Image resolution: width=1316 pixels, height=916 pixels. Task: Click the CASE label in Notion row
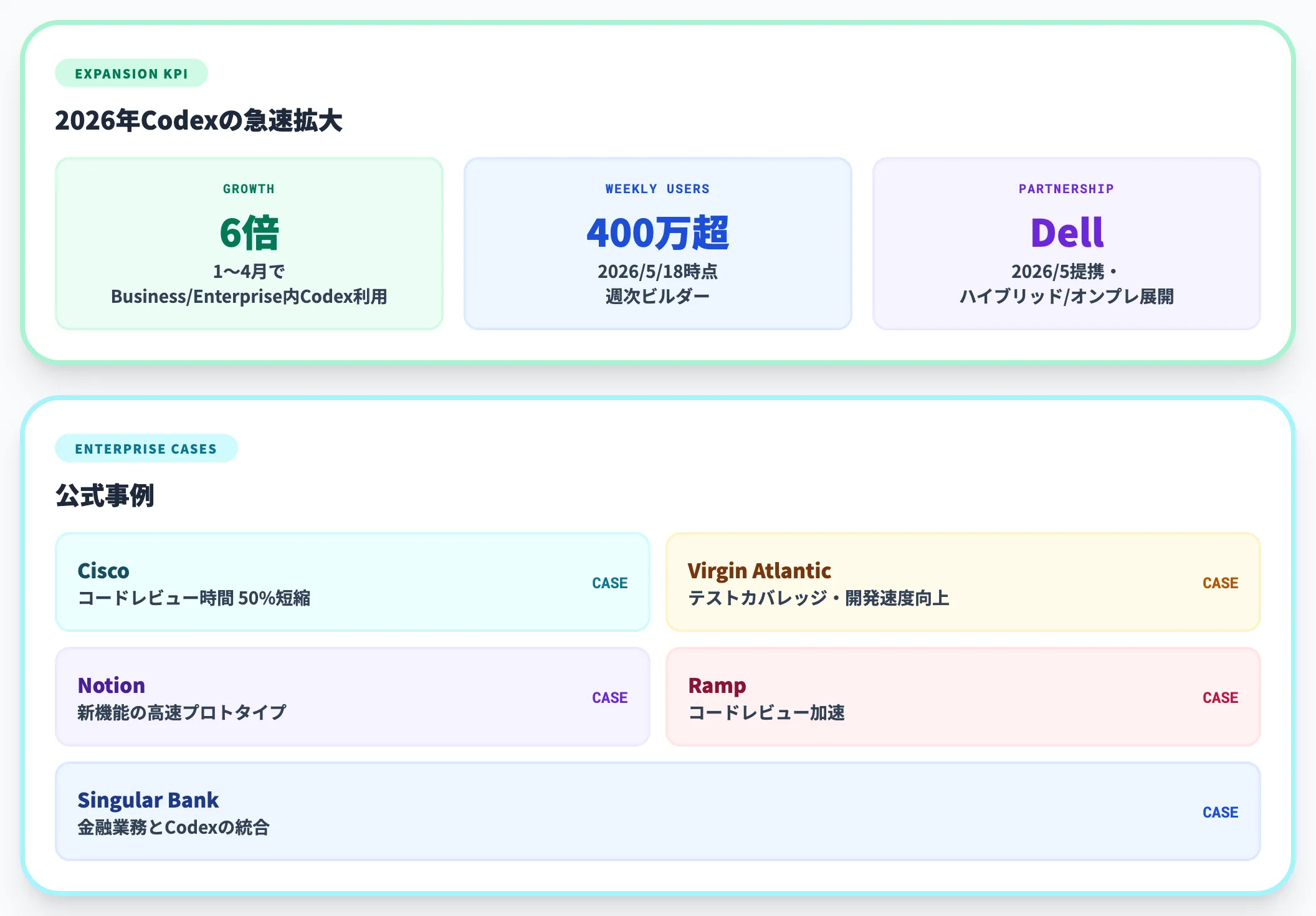click(x=610, y=698)
